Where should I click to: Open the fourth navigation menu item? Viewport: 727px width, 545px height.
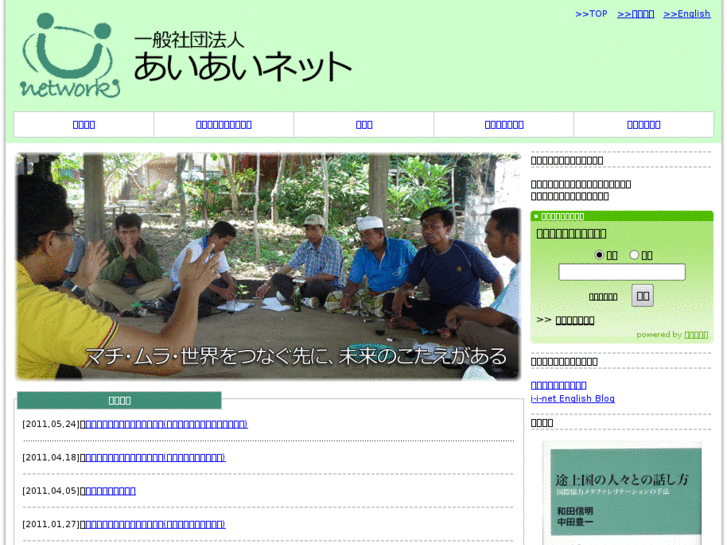click(504, 125)
